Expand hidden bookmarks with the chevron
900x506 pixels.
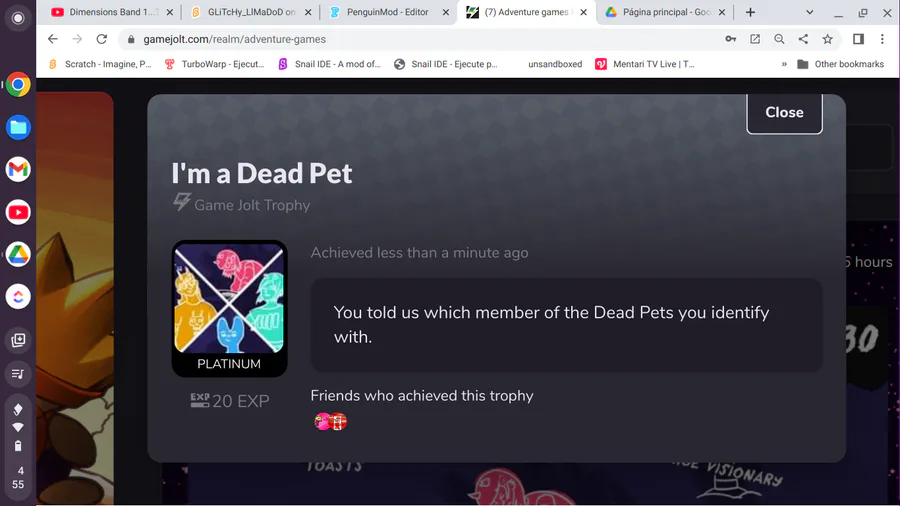point(784,64)
